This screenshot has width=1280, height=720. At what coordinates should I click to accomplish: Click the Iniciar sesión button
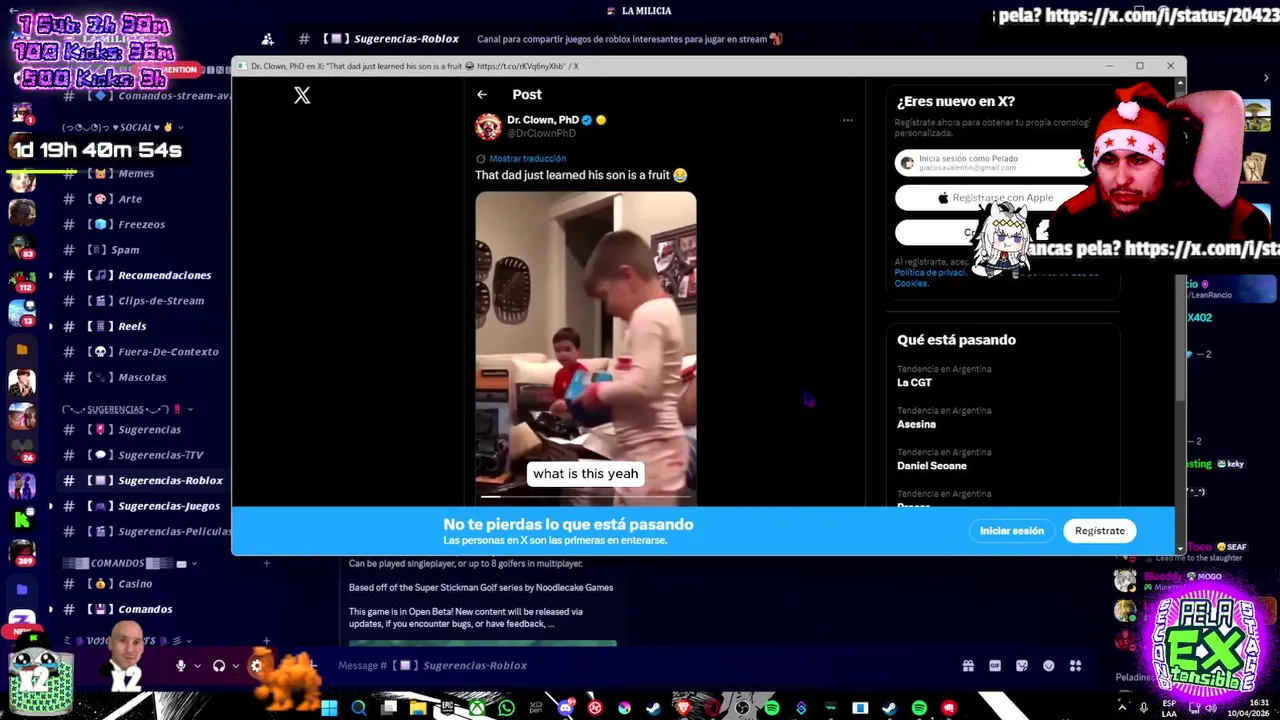1011,531
